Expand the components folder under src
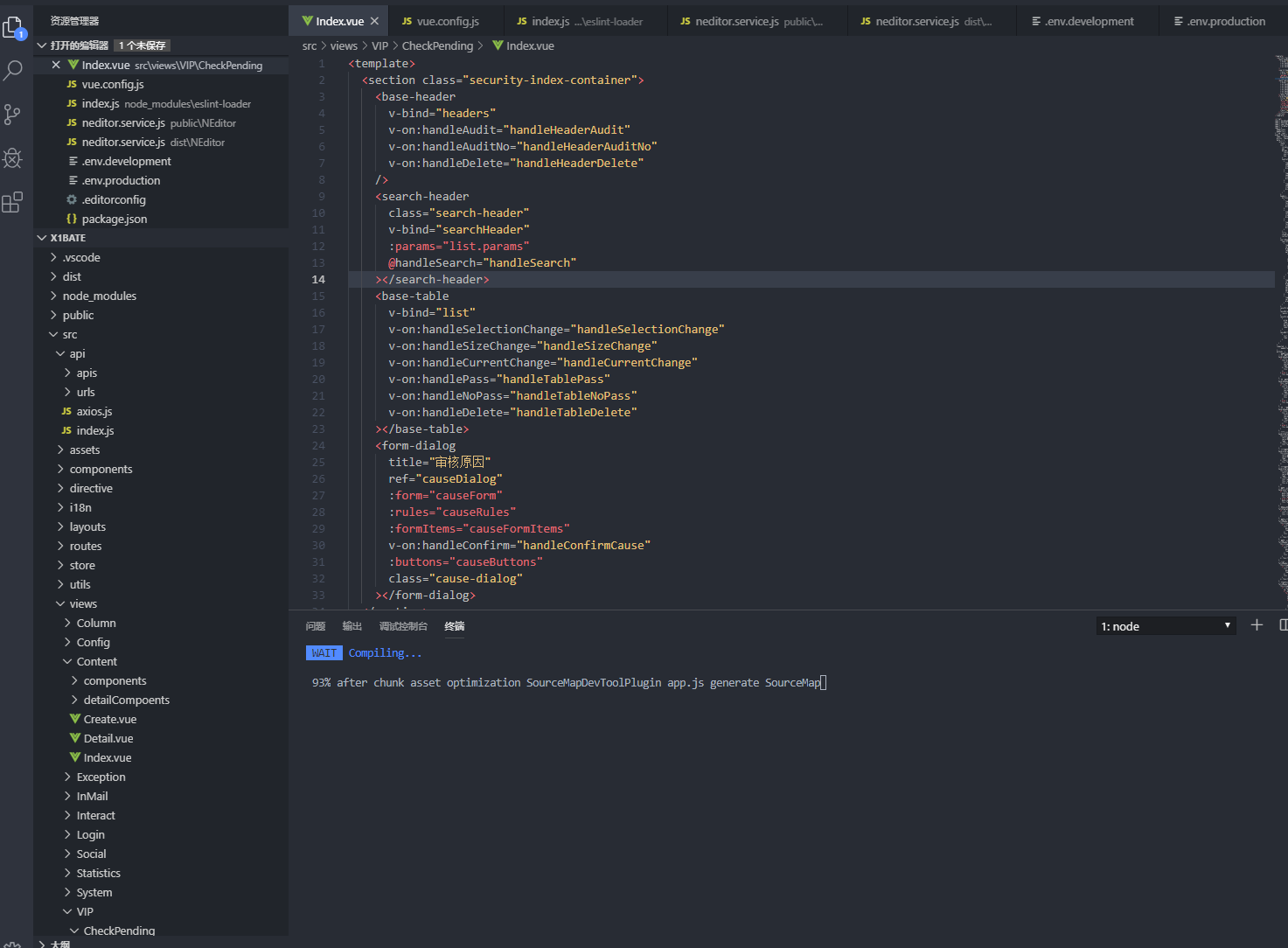Viewport: 1288px width, 948px height. tap(101, 469)
